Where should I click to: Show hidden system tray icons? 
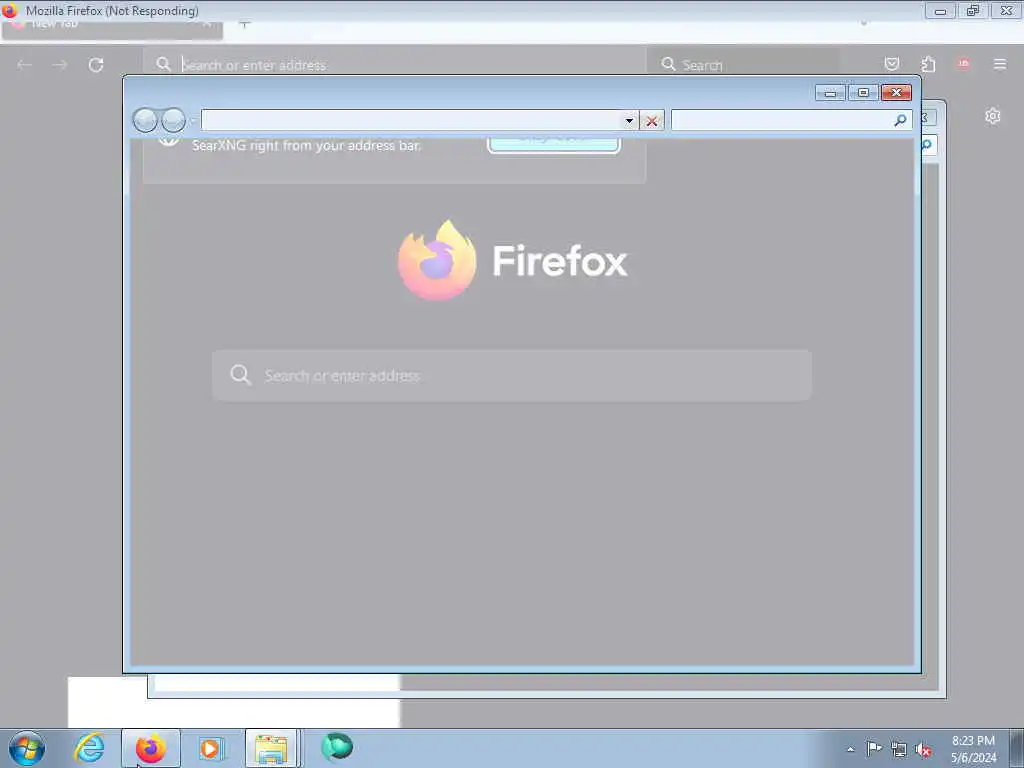(850, 749)
